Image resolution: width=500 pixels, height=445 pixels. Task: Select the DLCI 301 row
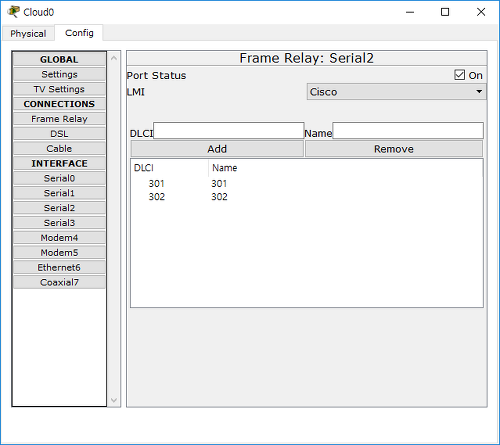click(x=307, y=184)
